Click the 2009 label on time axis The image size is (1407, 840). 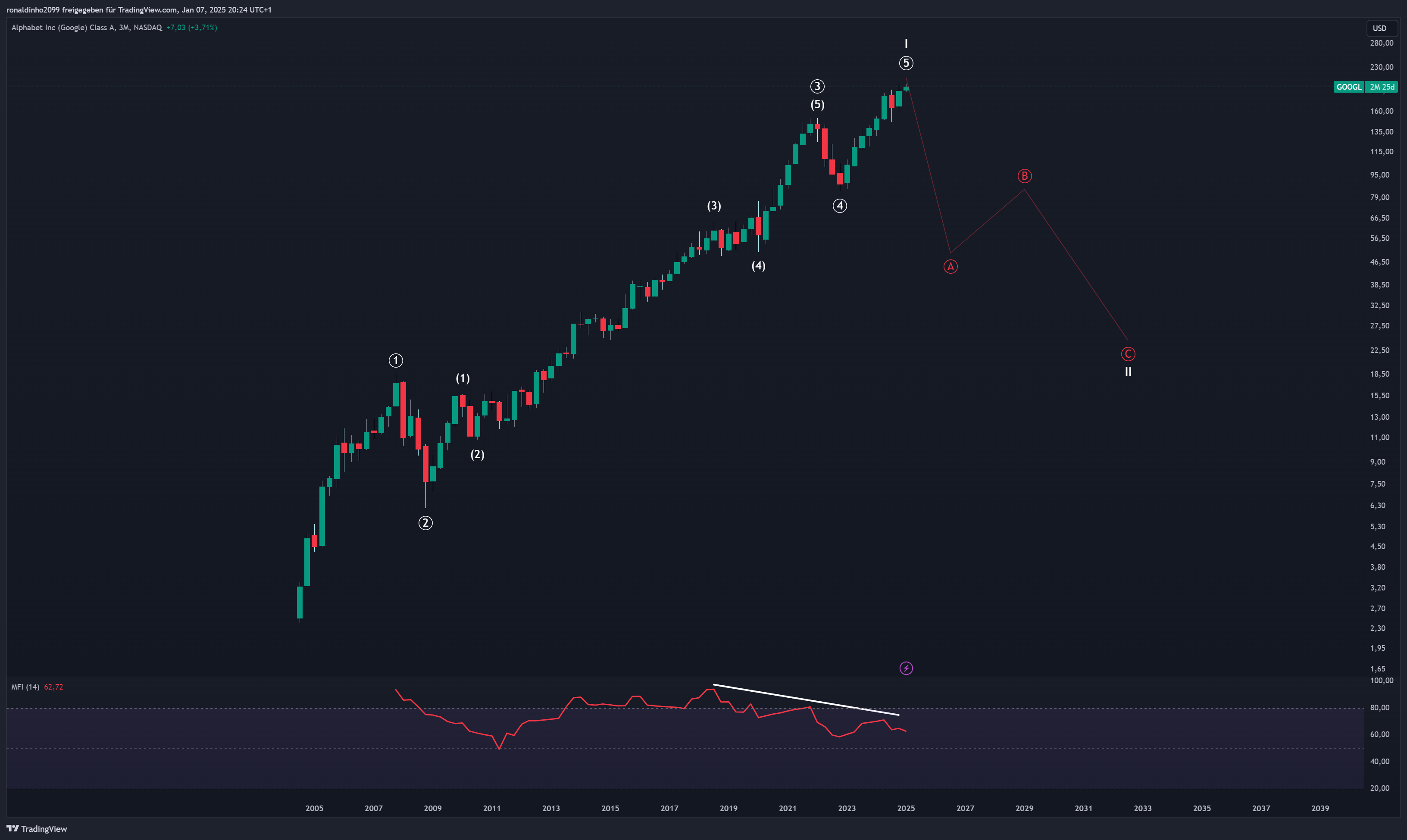pyautogui.click(x=433, y=808)
